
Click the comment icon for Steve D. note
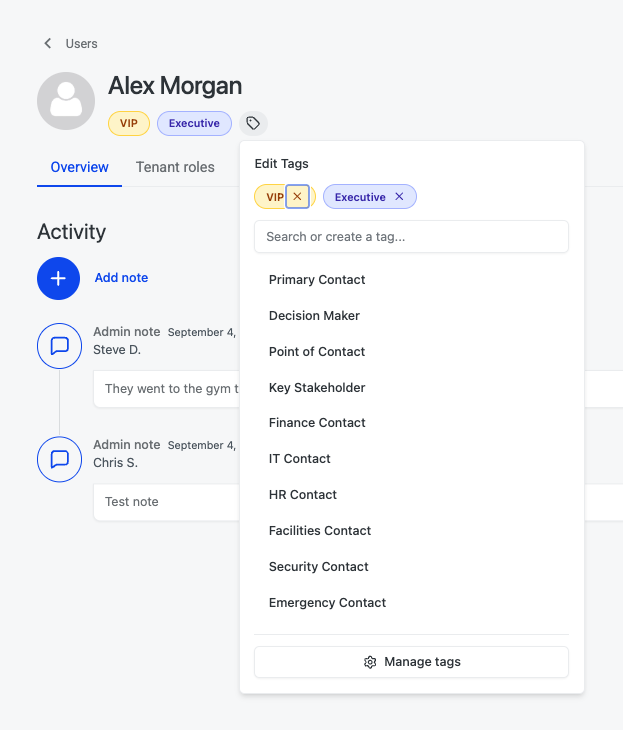click(59, 346)
